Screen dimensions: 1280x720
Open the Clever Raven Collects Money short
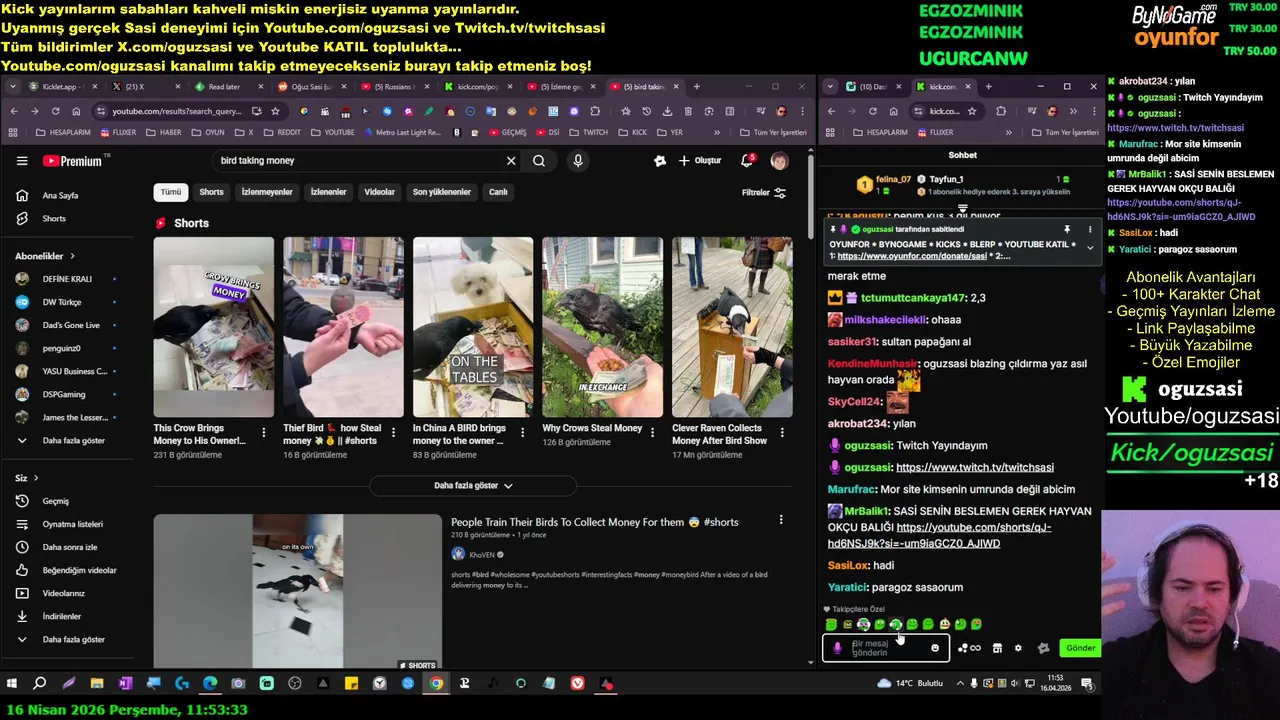coord(732,327)
